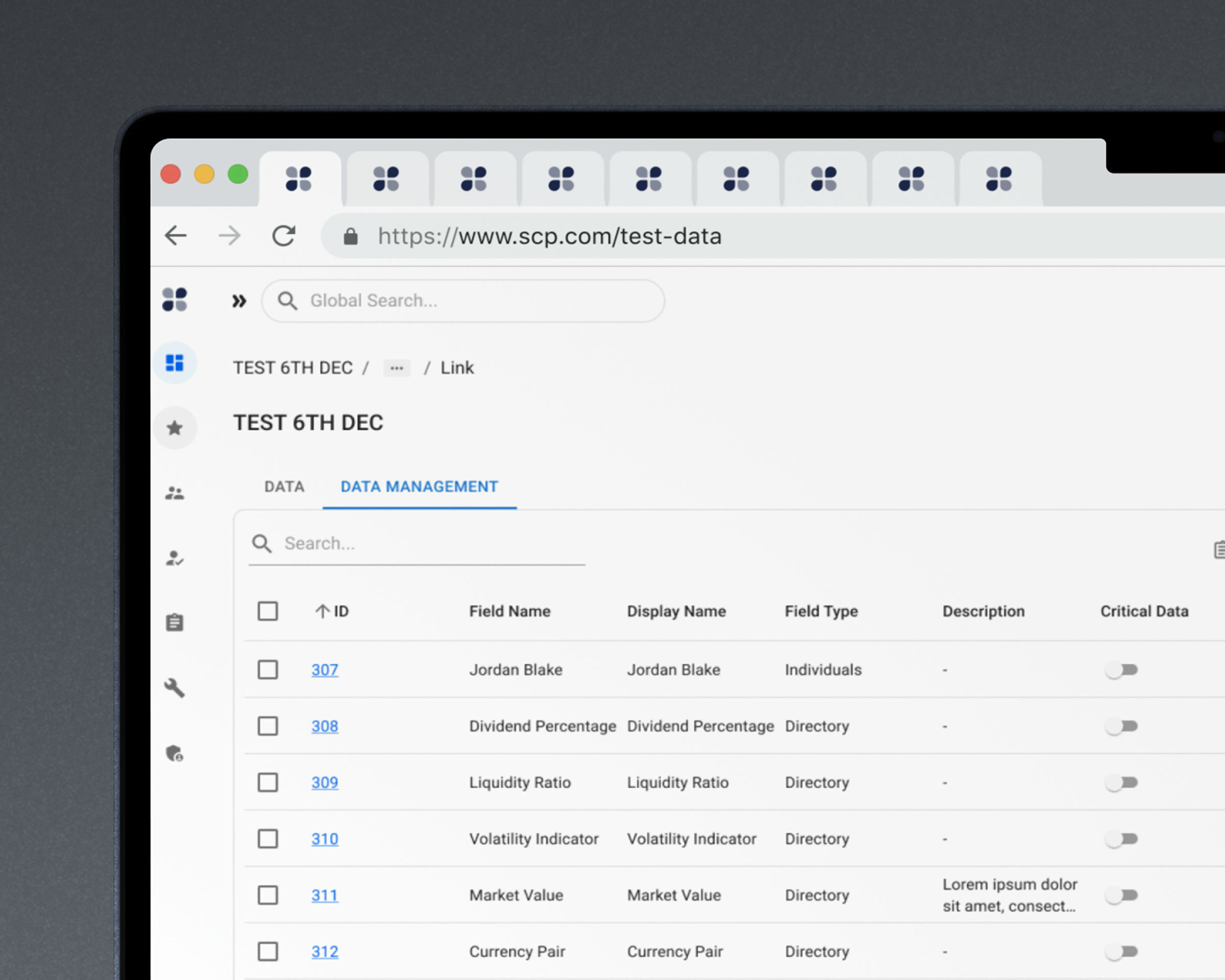Click the Description column header
Viewport: 1225px width, 980px height.
pyautogui.click(x=984, y=611)
